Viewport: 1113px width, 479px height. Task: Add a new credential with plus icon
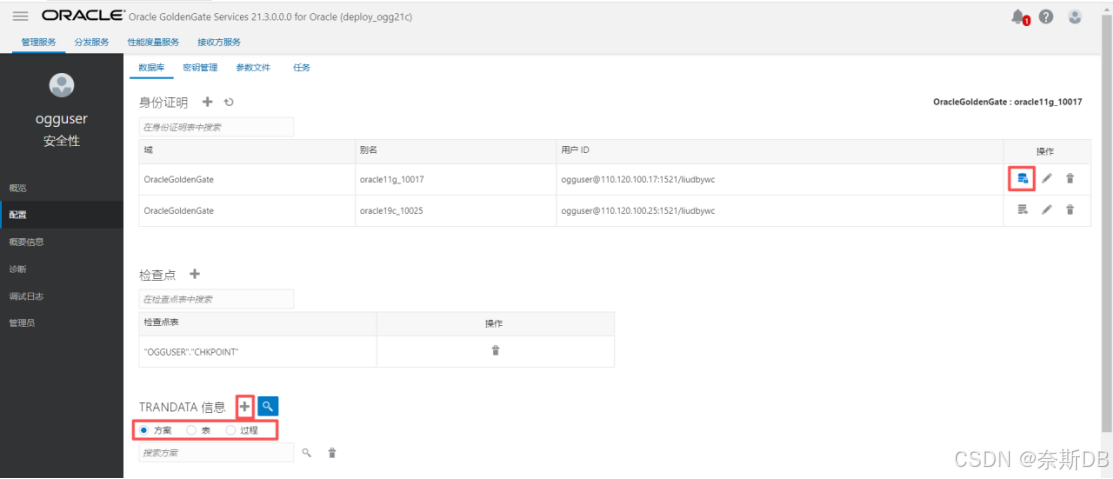207,102
